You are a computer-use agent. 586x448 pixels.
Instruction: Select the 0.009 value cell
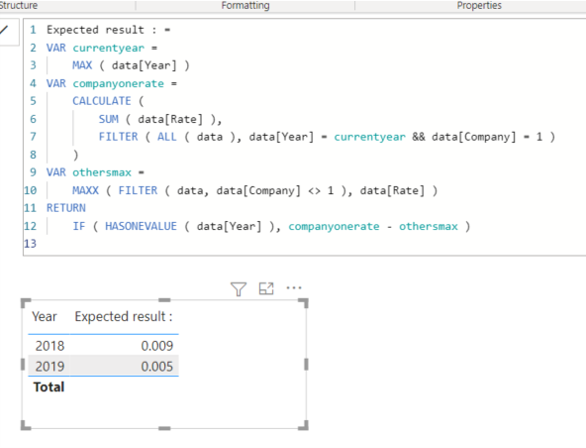tap(157, 346)
